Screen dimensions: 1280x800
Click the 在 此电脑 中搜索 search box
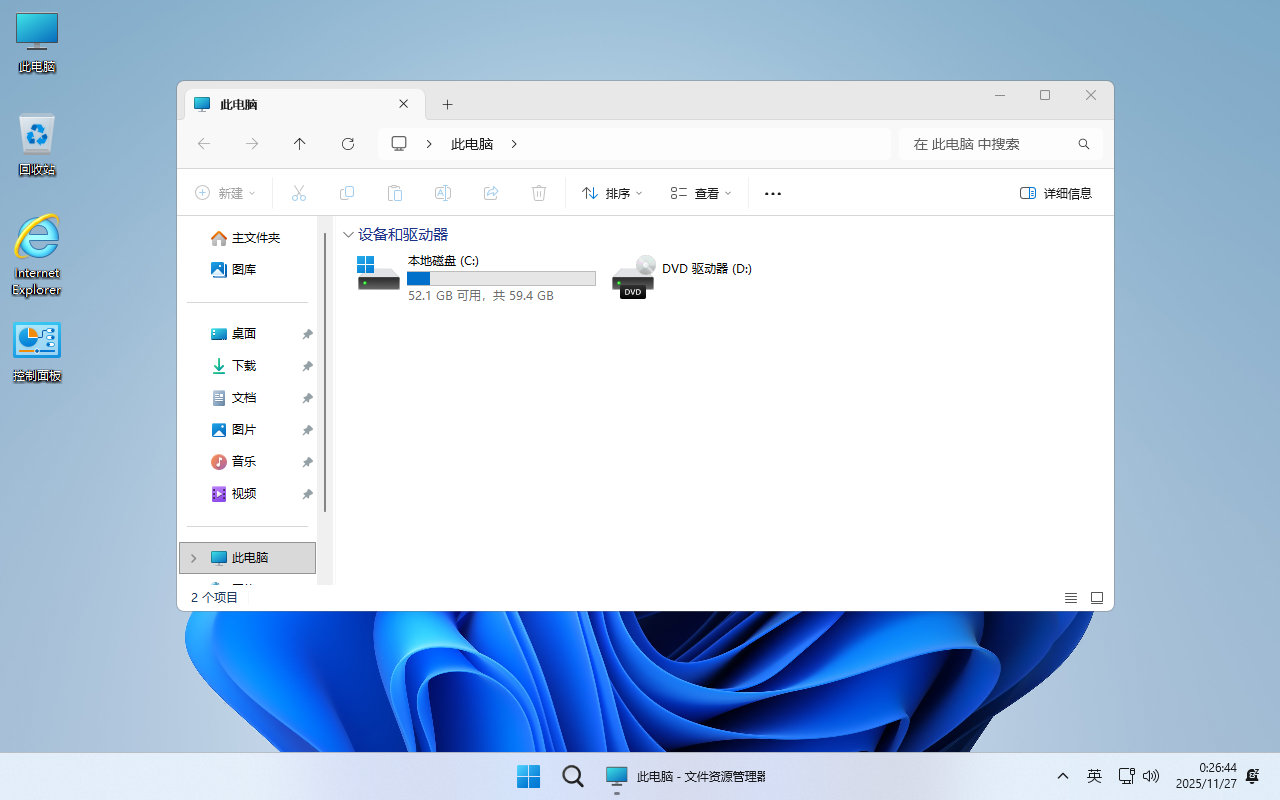[x=990, y=144]
